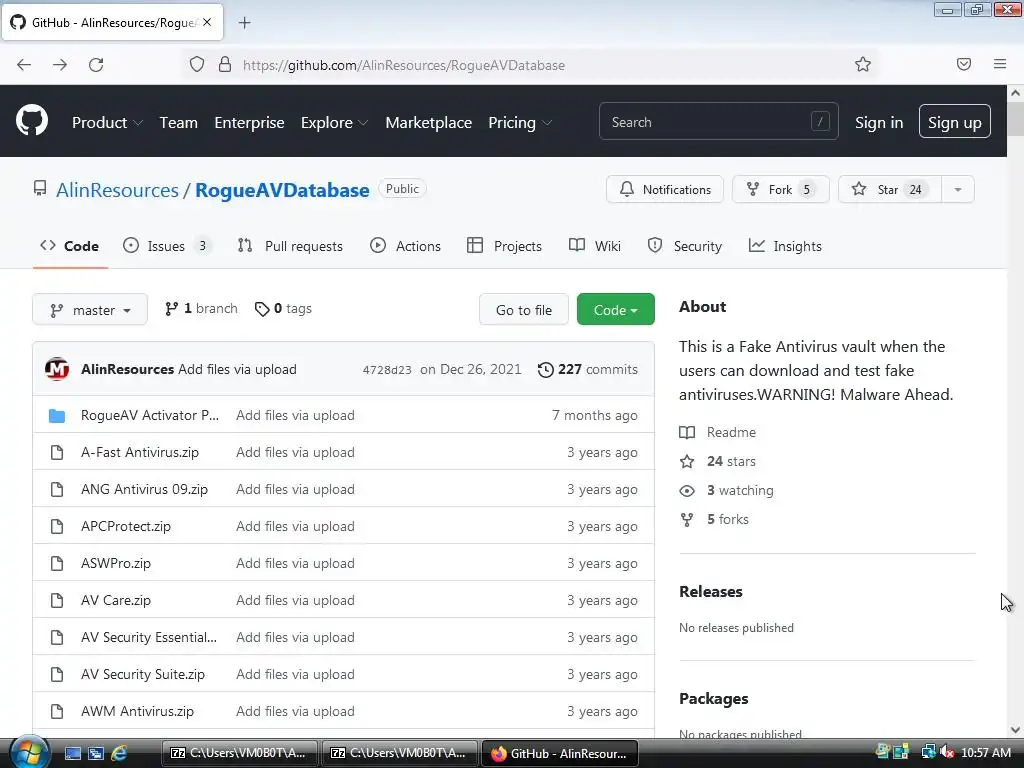
Task: Close the GitHub browser tab
Action: click(207, 22)
